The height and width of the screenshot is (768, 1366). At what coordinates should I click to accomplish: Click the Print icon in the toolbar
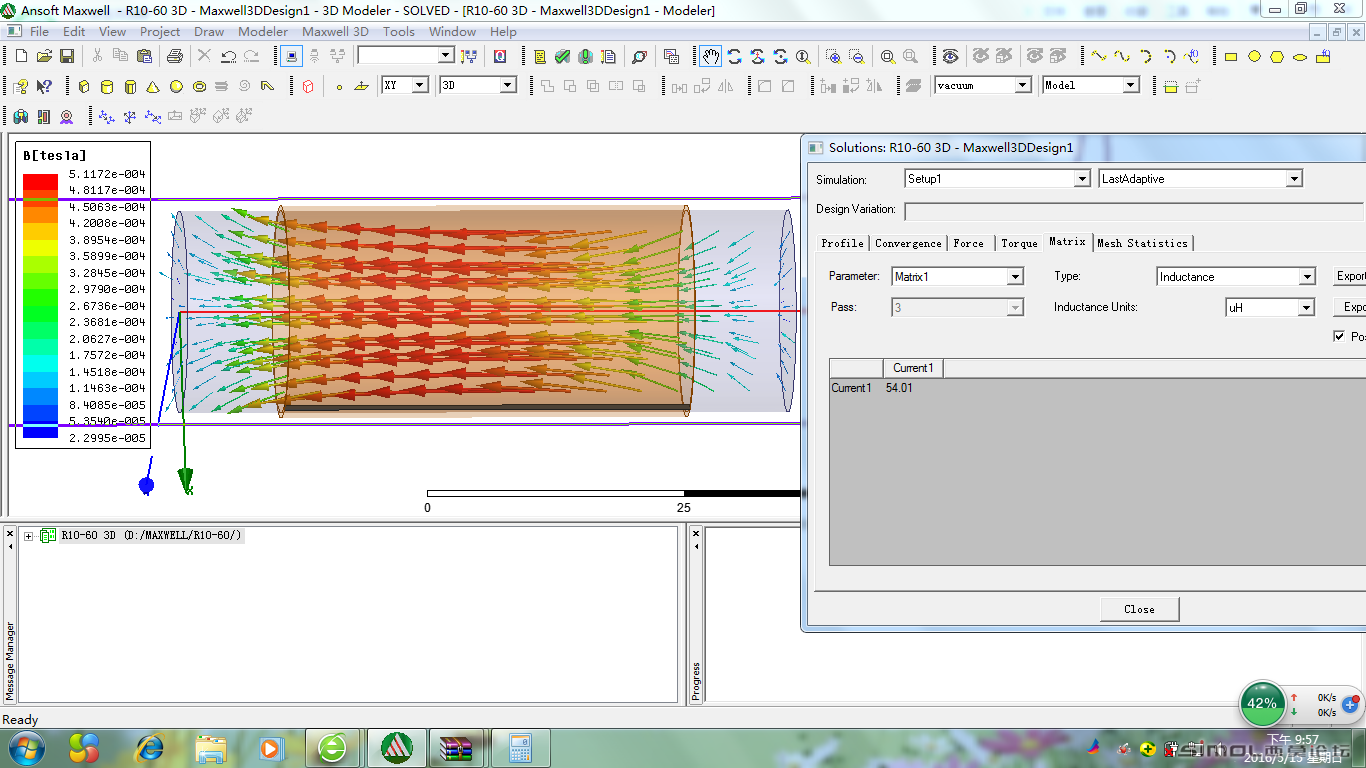click(174, 56)
